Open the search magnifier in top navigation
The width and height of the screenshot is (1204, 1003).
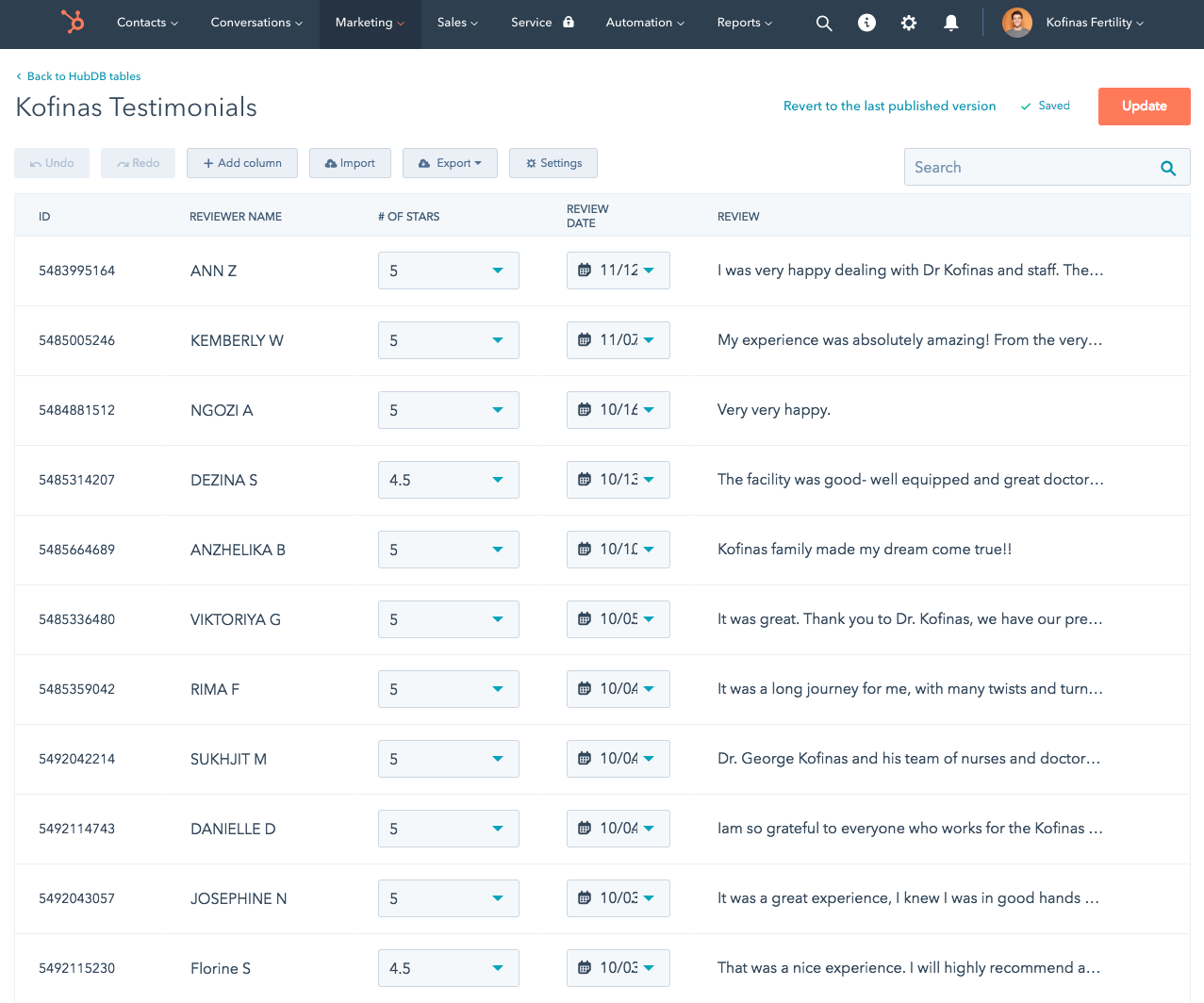pos(824,23)
